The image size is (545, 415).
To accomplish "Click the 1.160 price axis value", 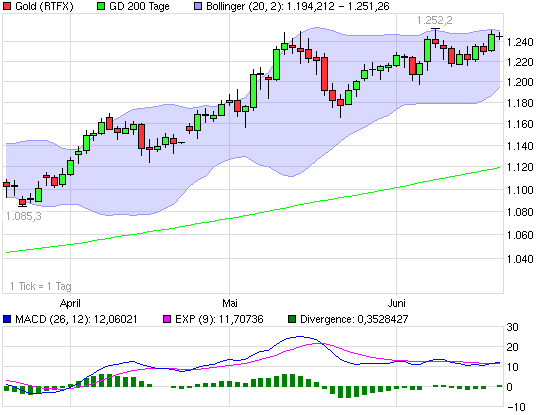I will coord(520,124).
